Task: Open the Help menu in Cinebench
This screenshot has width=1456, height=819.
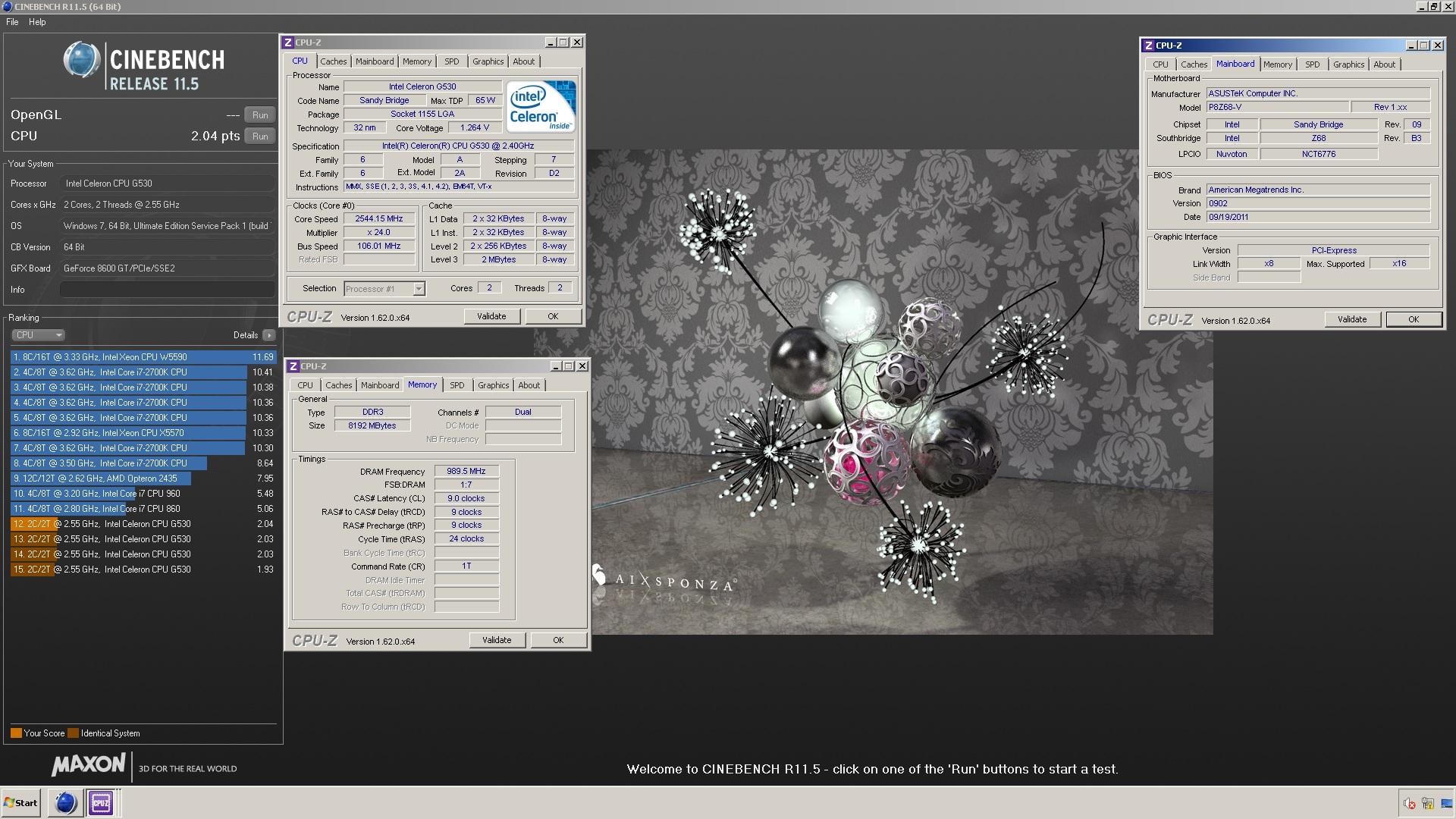Action: tap(37, 22)
